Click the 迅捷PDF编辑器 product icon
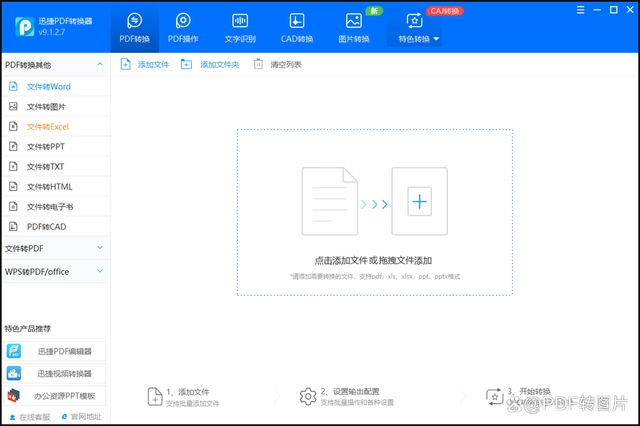 pos(14,351)
